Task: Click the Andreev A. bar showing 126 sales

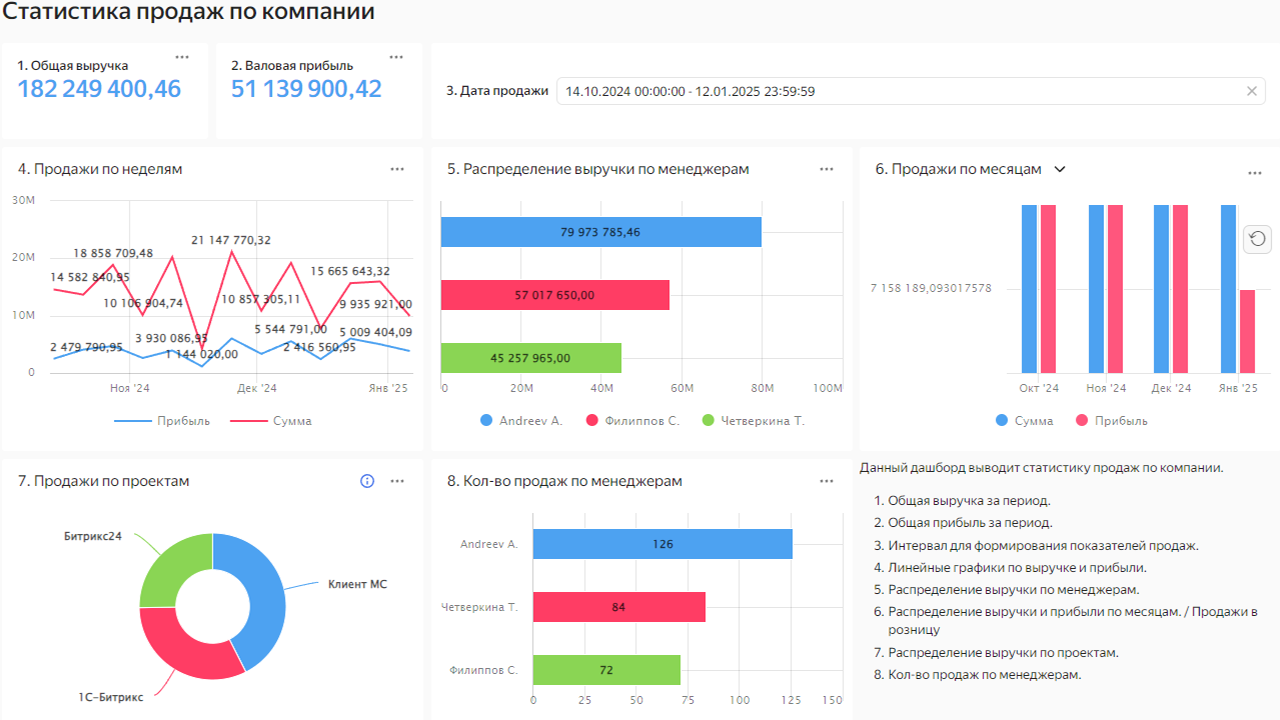Action: [x=662, y=544]
